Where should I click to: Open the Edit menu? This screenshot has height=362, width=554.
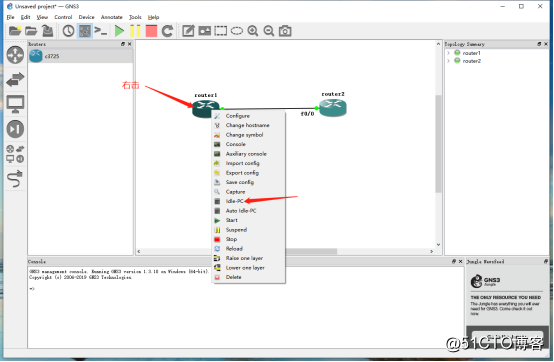[25, 17]
